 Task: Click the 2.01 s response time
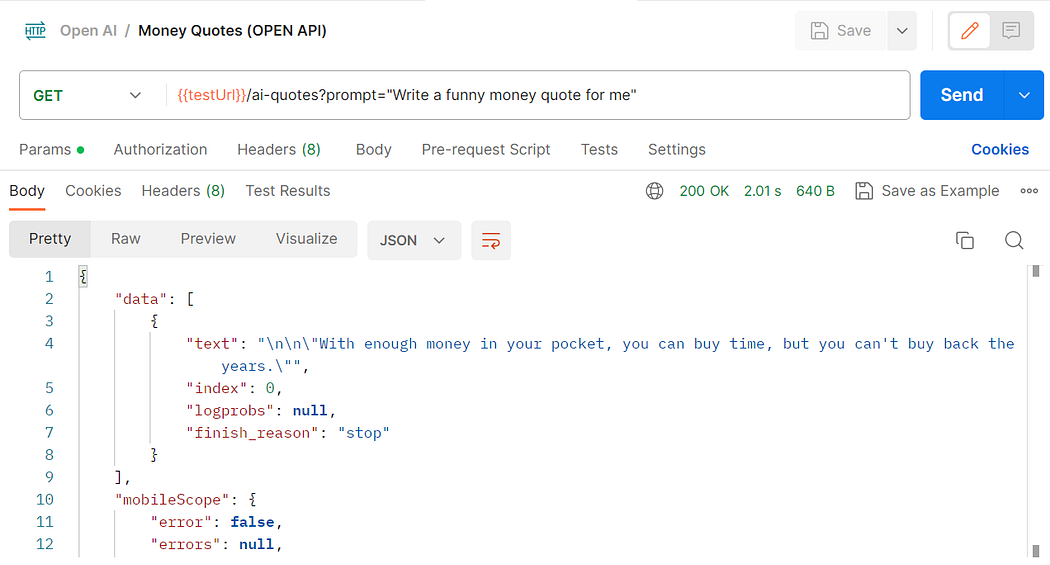point(762,191)
